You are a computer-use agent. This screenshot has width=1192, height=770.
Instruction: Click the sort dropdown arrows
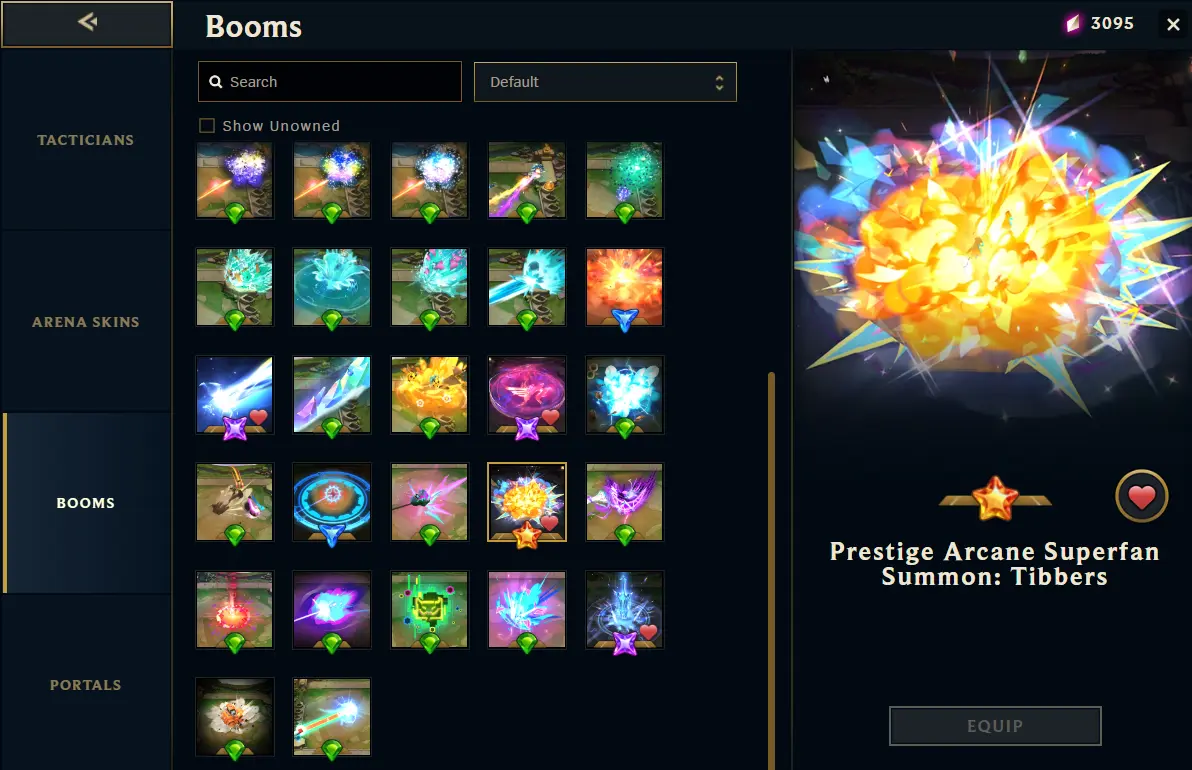[719, 82]
